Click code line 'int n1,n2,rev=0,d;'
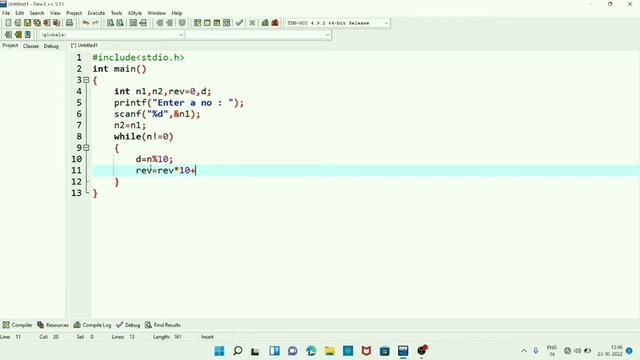The height and width of the screenshot is (360, 640). click(162, 91)
